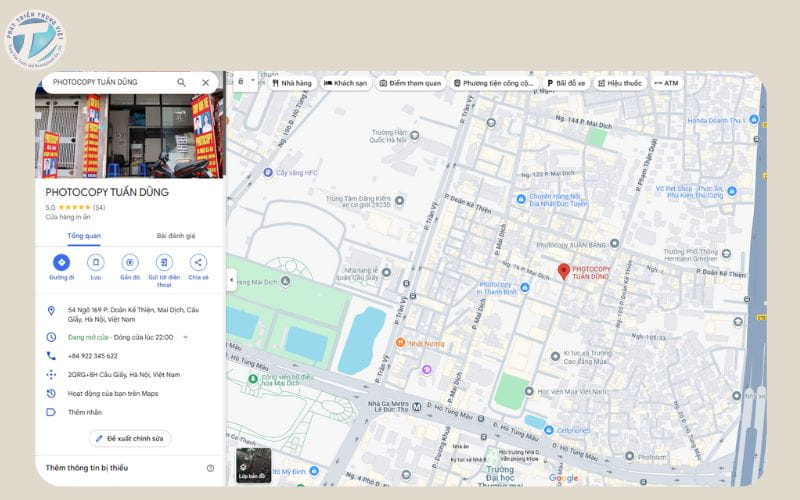
Task: Collapse the side panel arrow
Action: 232,280
